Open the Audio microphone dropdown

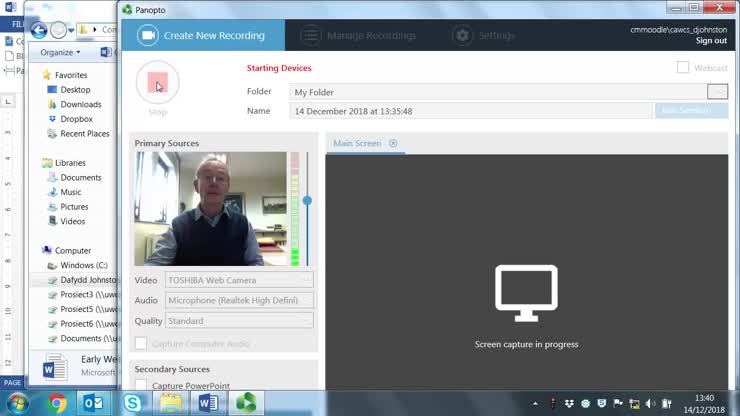[x=239, y=301]
